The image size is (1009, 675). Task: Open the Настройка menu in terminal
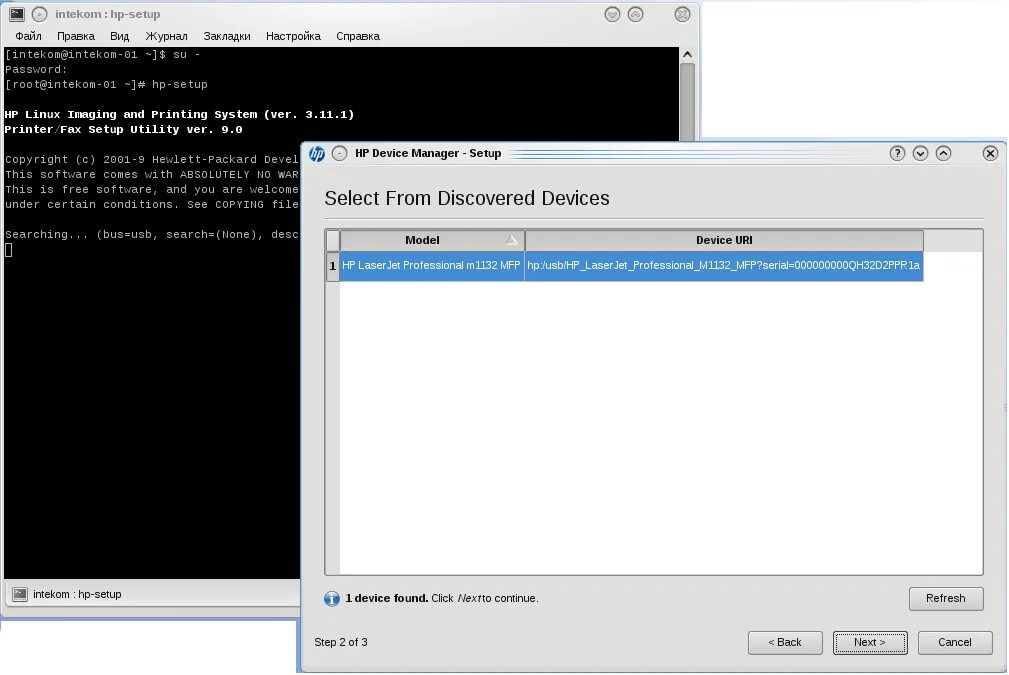click(293, 36)
